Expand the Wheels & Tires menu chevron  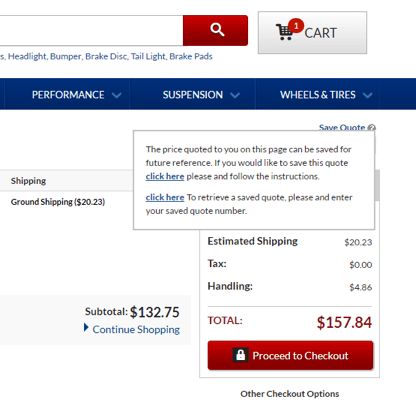point(367,96)
